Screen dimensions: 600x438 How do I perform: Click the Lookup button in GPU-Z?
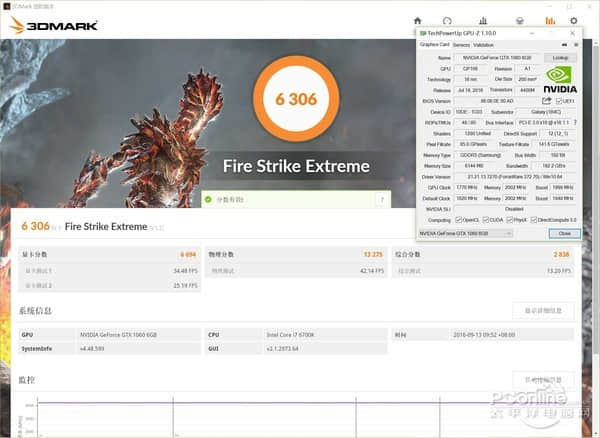click(x=561, y=58)
